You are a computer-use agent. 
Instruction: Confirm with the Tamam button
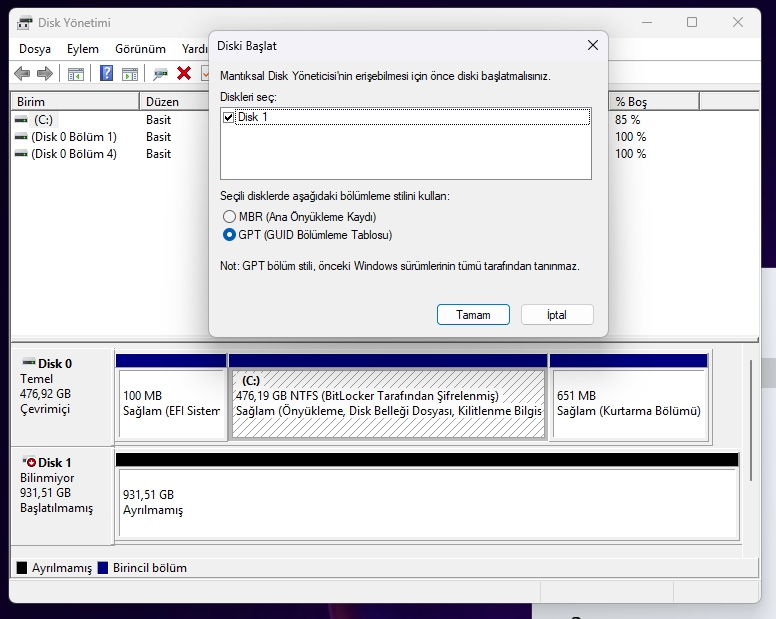[x=473, y=315]
